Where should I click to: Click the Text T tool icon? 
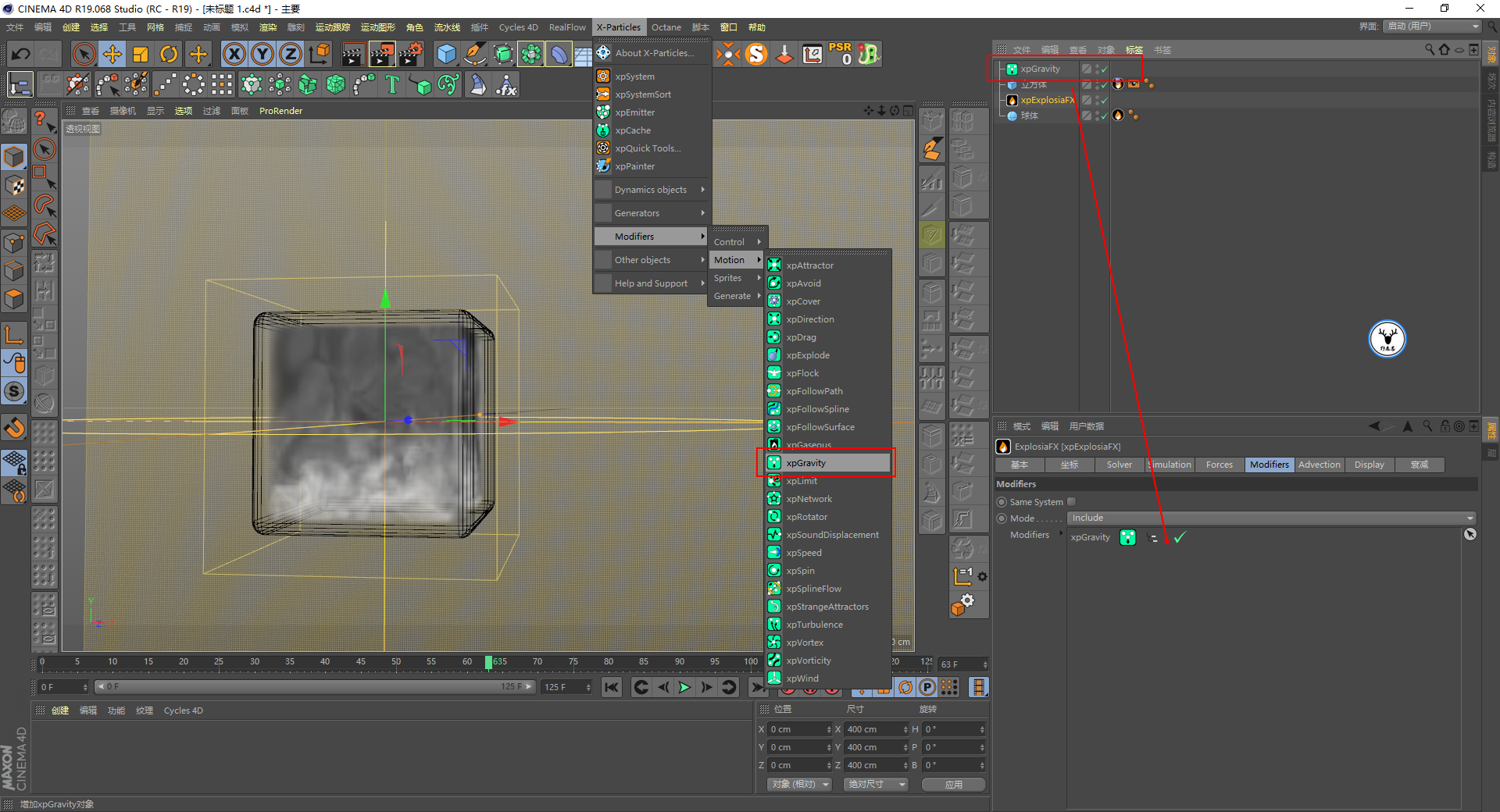click(x=392, y=84)
